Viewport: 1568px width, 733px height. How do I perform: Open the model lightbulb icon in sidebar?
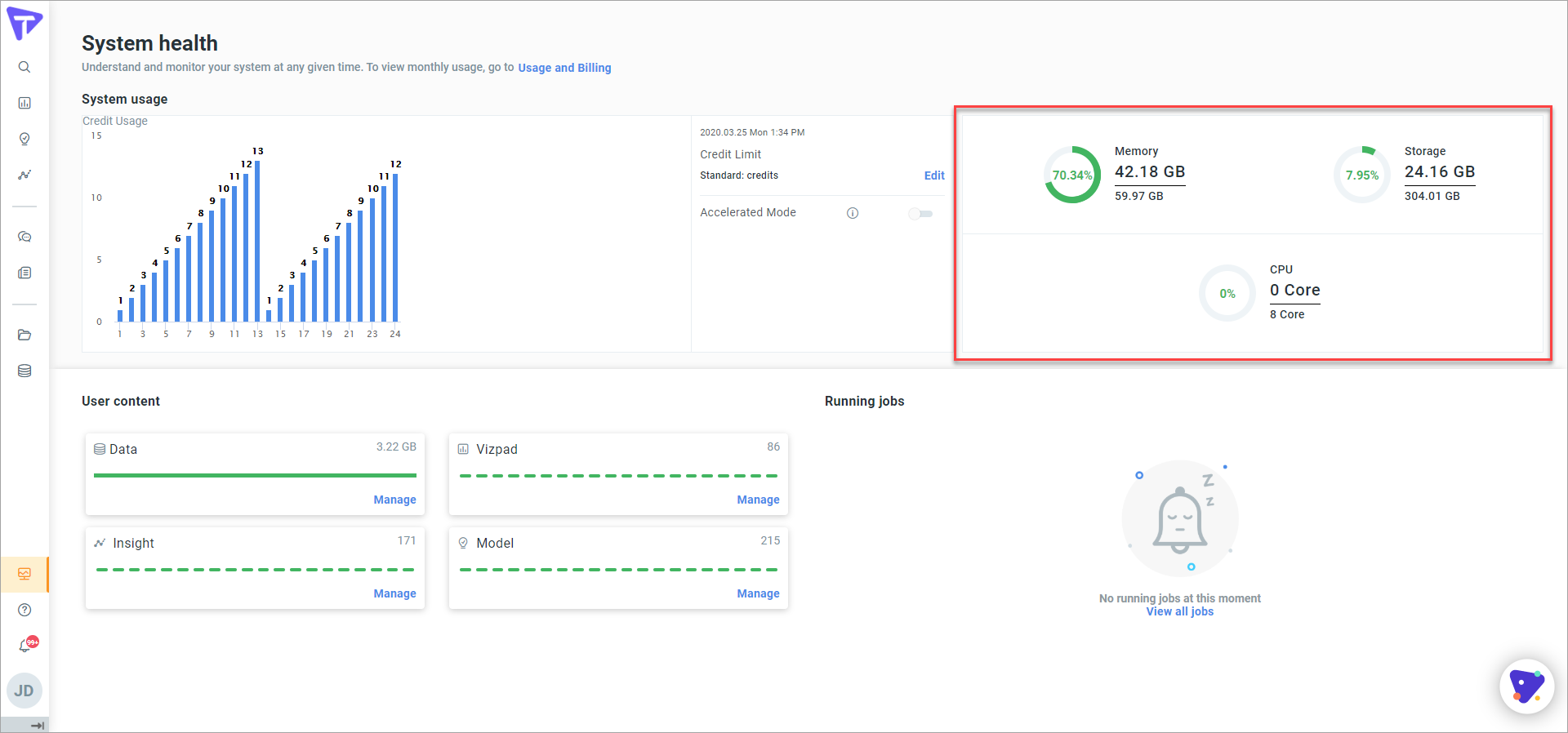pyautogui.click(x=24, y=139)
